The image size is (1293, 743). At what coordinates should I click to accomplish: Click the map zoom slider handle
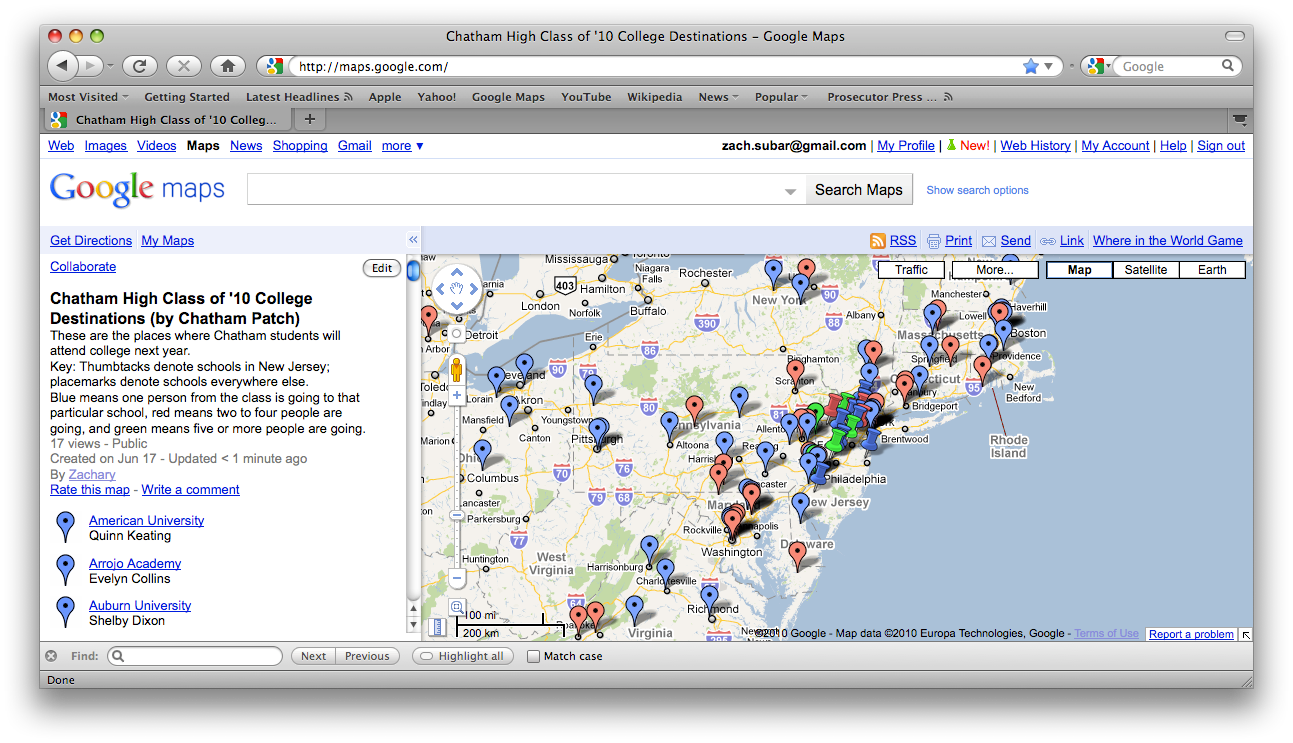(x=457, y=516)
